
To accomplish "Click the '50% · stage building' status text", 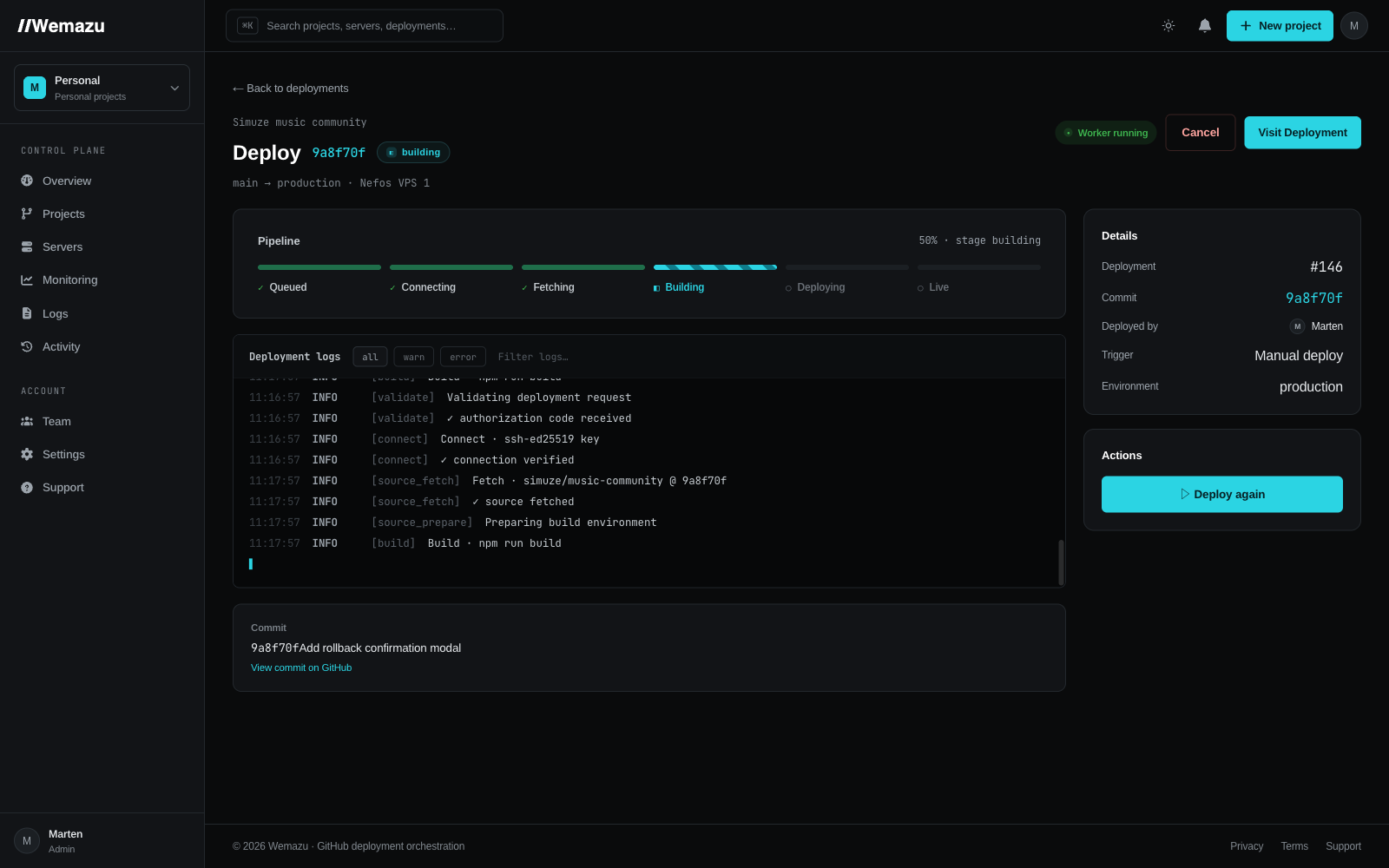I will (979, 240).
